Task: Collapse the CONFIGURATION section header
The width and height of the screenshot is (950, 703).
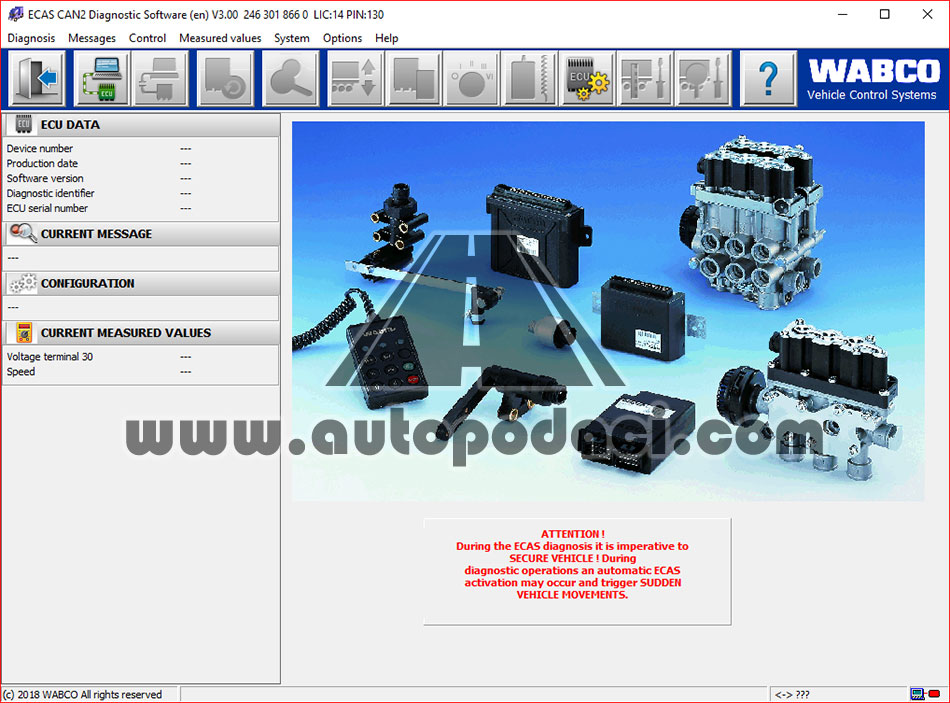Action: click(141, 284)
